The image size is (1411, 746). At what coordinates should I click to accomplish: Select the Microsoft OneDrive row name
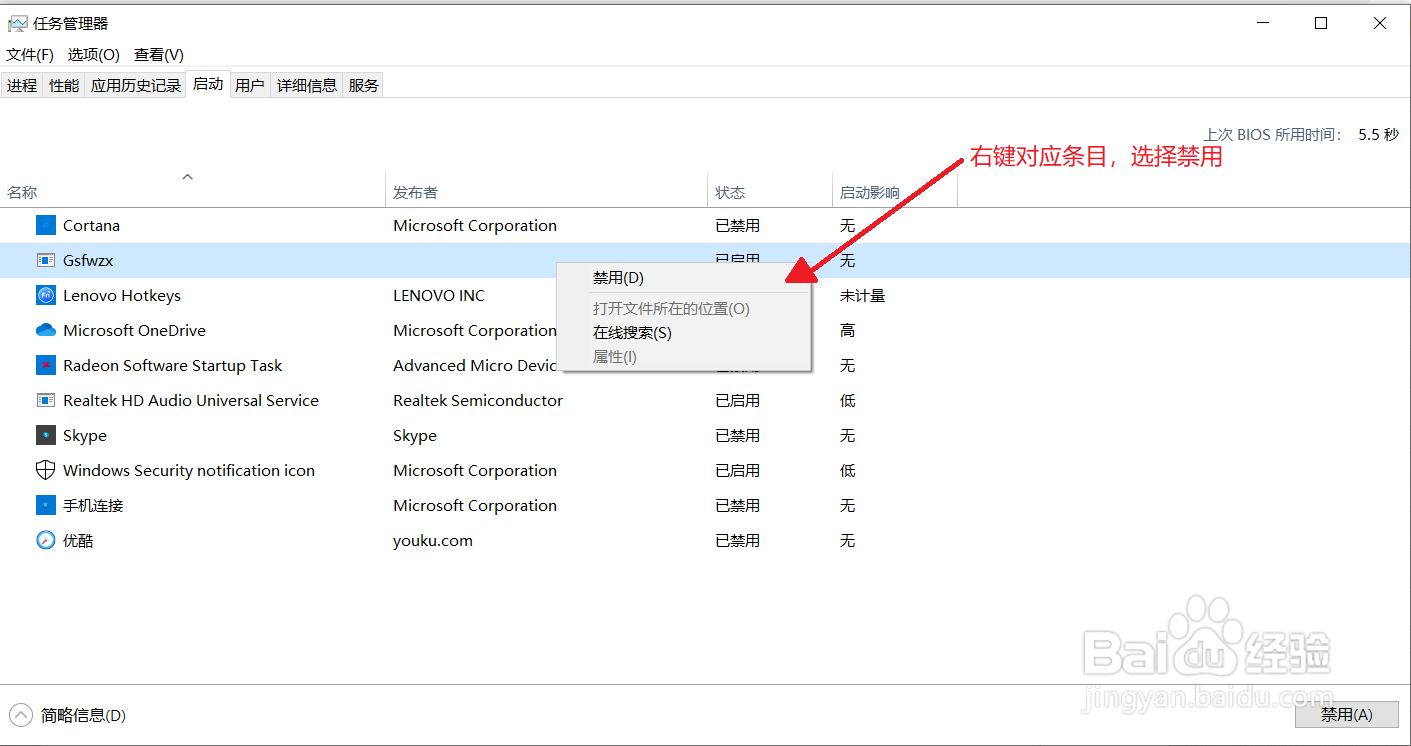pyautogui.click(x=134, y=330)
